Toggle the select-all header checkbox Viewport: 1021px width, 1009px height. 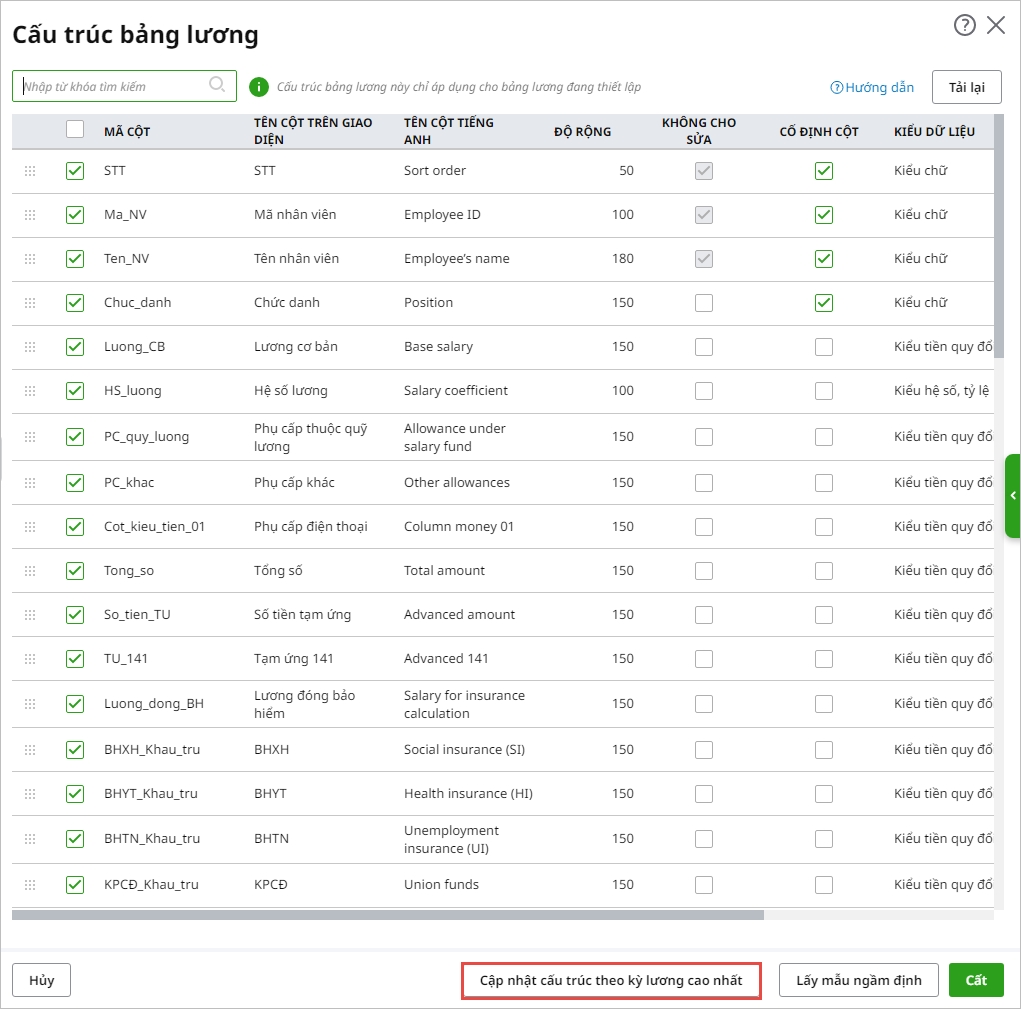click(75, 129)
